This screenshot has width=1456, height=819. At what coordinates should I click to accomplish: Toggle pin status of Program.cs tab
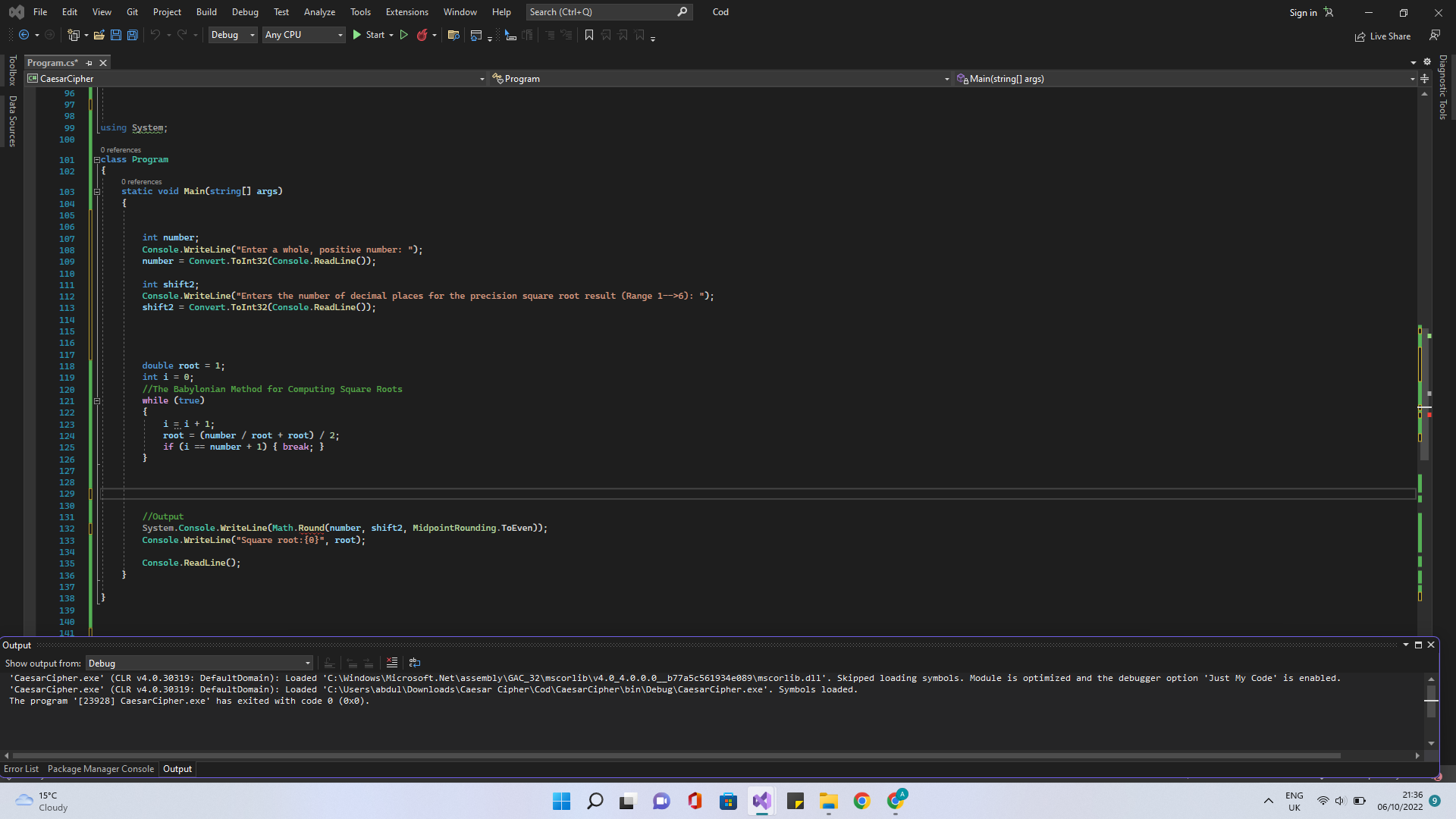[89, 63]
